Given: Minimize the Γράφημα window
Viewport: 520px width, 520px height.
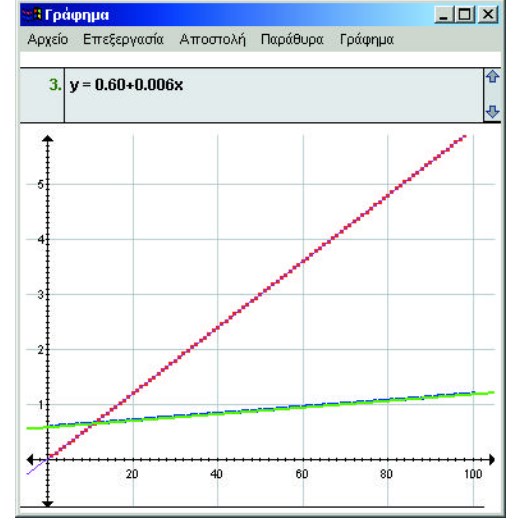Looking at the screenshot, I should 444,15.
